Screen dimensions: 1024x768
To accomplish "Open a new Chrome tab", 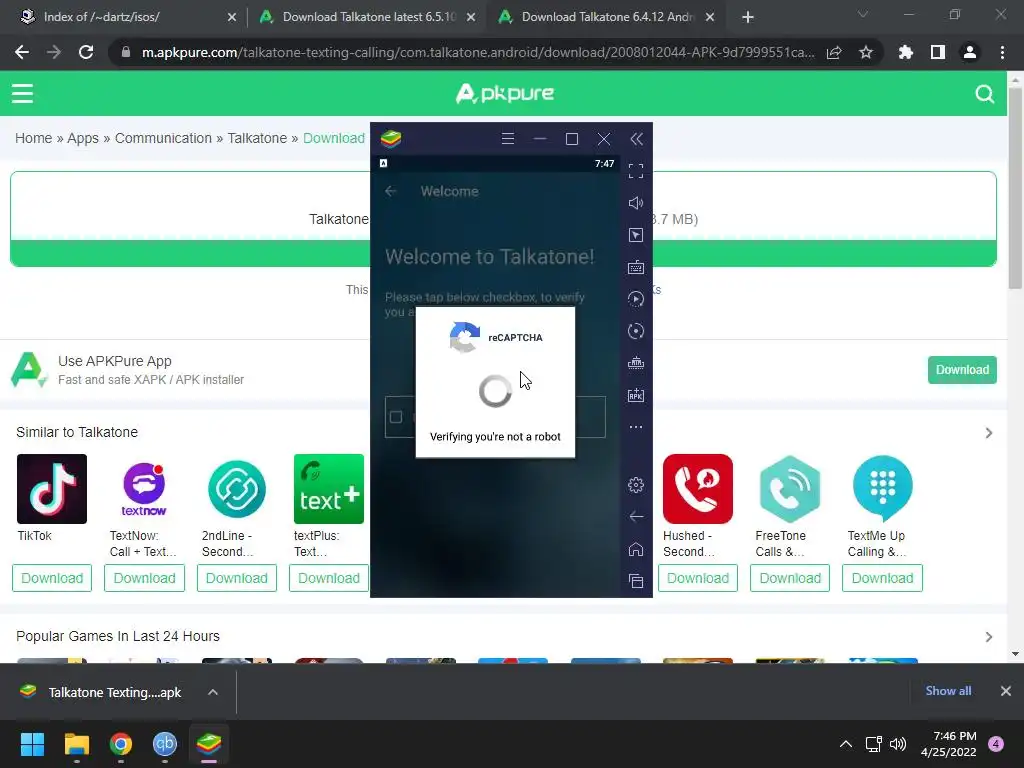I will tap(748, 17).
